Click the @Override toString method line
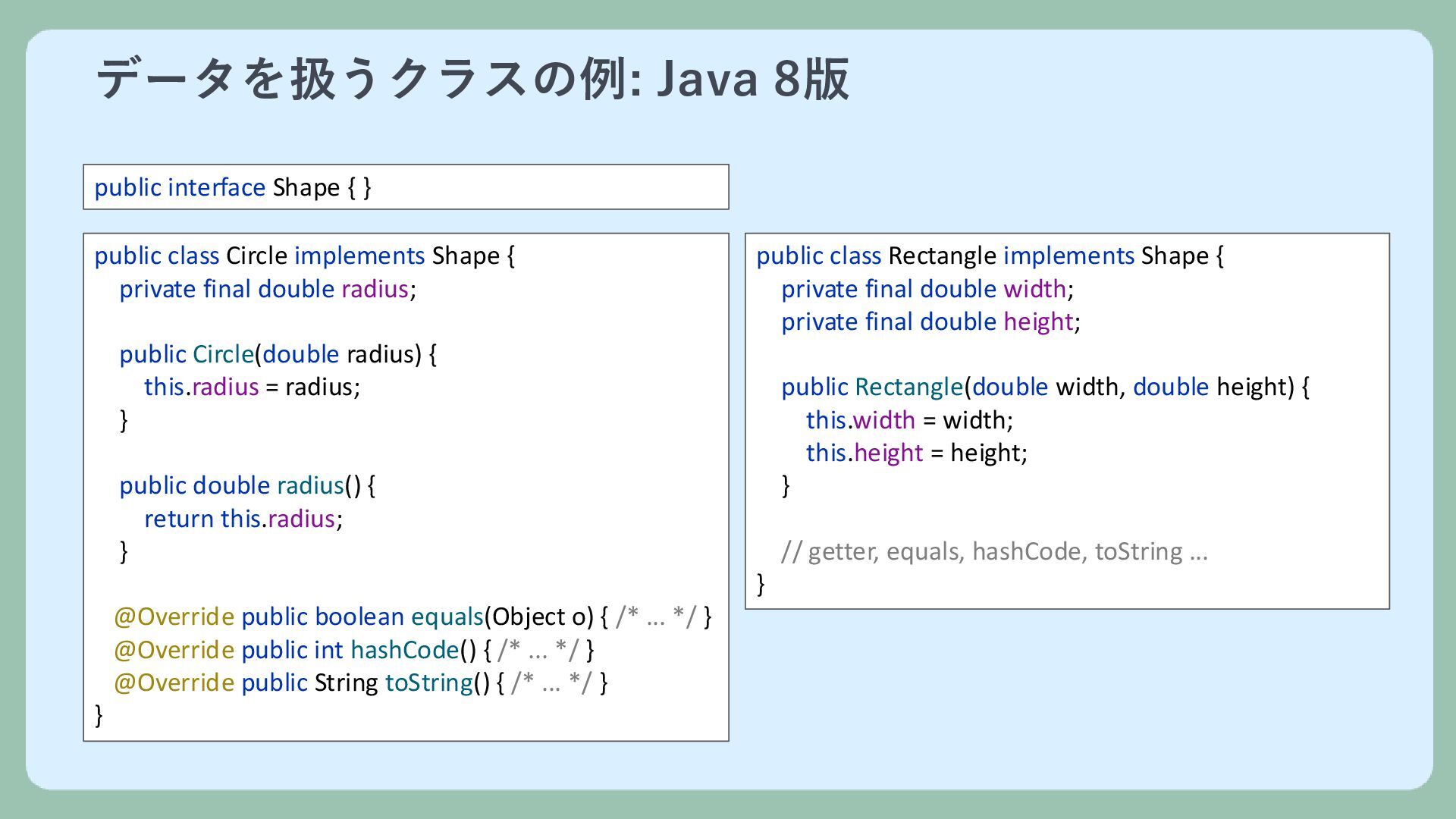1456x819 pixels. coord(360,682)
